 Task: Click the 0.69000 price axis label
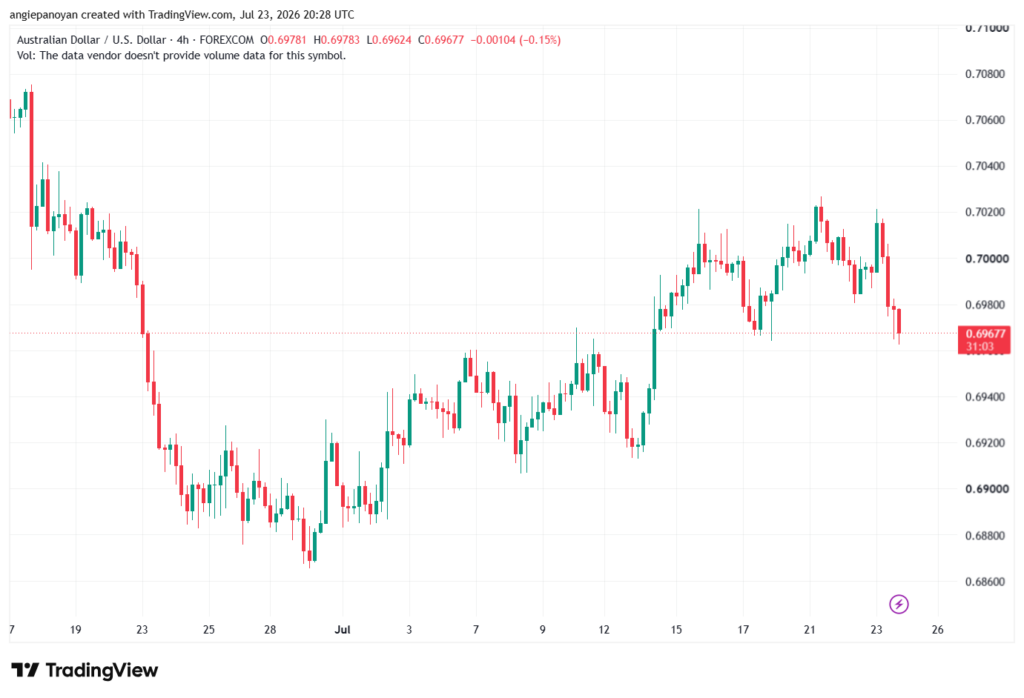[987, 489]
